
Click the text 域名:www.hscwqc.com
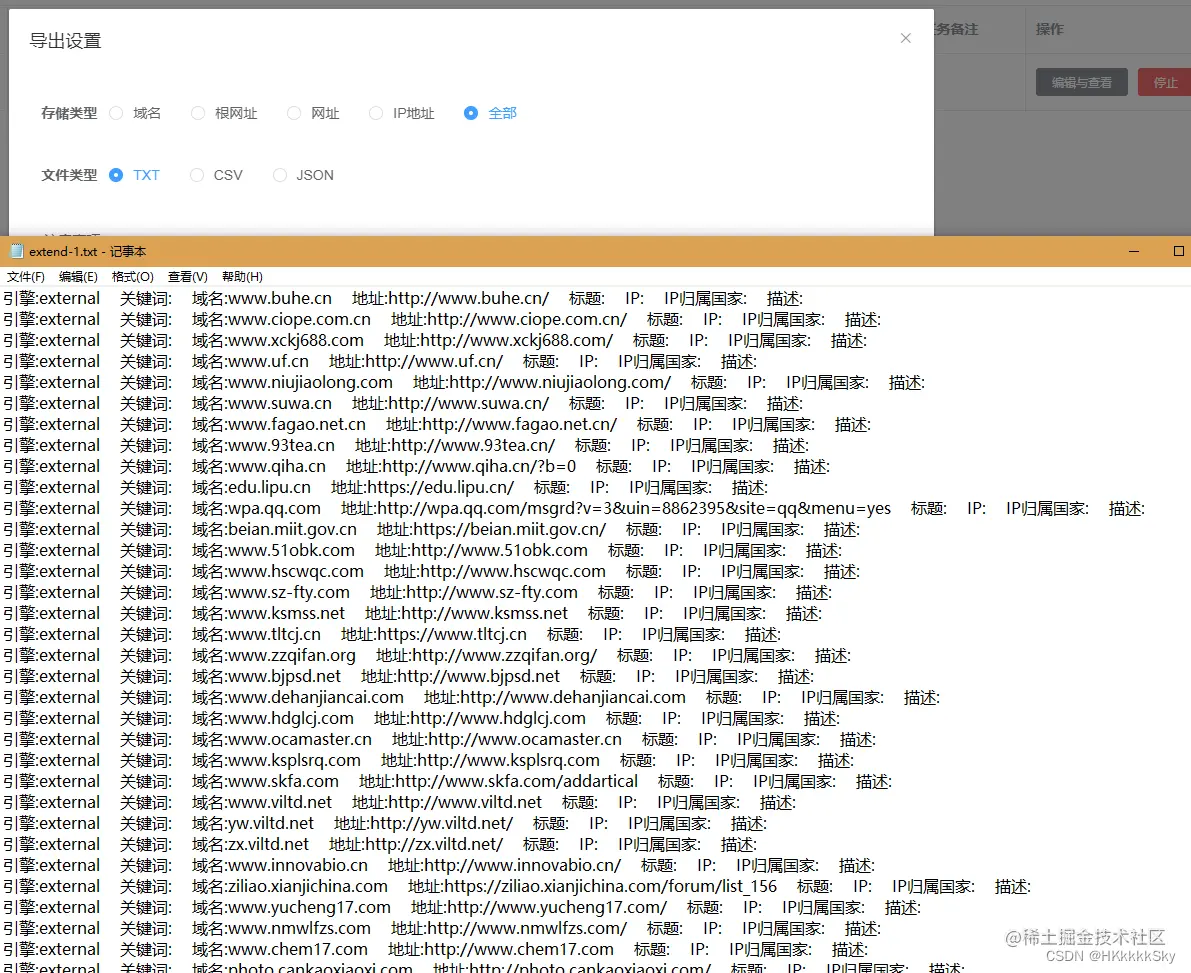coord(278,572)
